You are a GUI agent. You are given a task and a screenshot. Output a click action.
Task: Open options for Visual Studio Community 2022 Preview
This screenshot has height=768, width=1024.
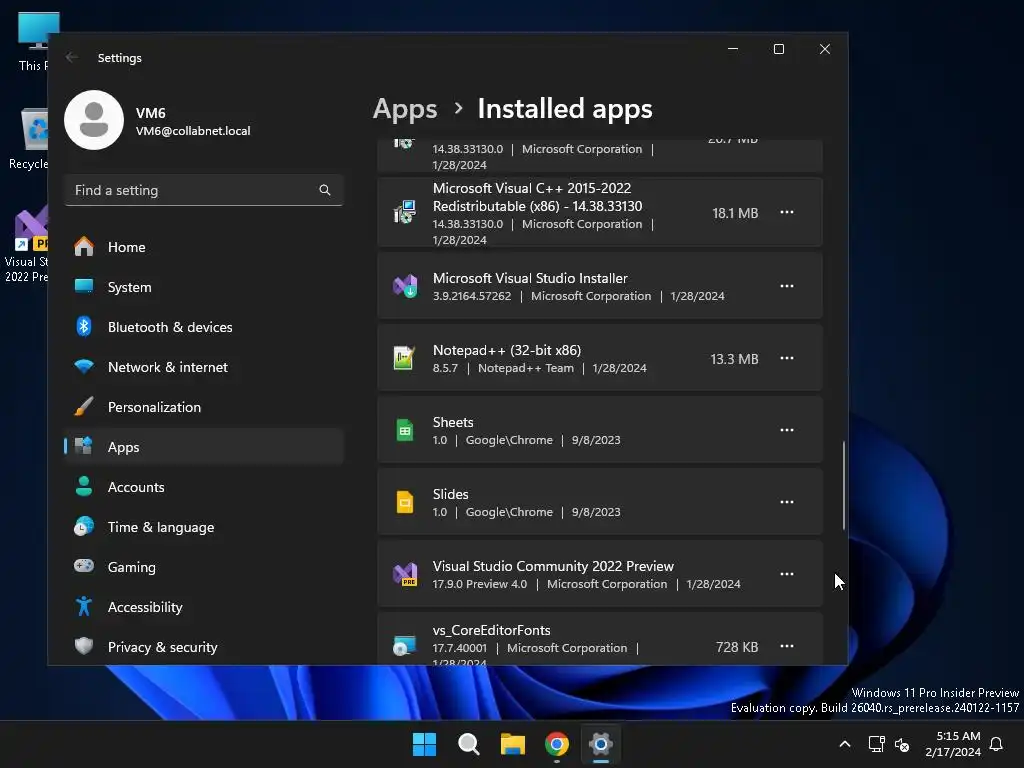[x=787, y=574]
